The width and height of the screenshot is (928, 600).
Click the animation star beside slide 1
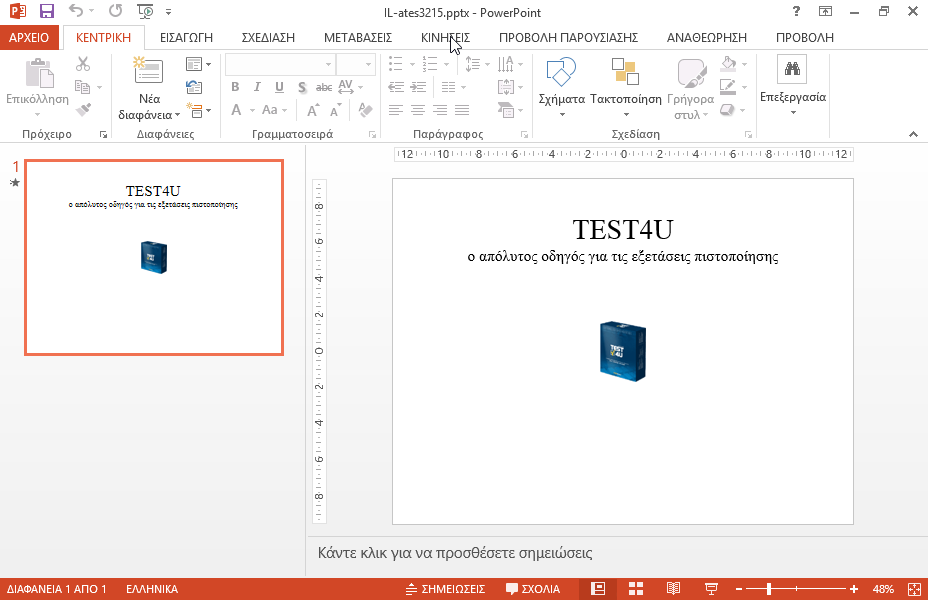click(15, 182)
